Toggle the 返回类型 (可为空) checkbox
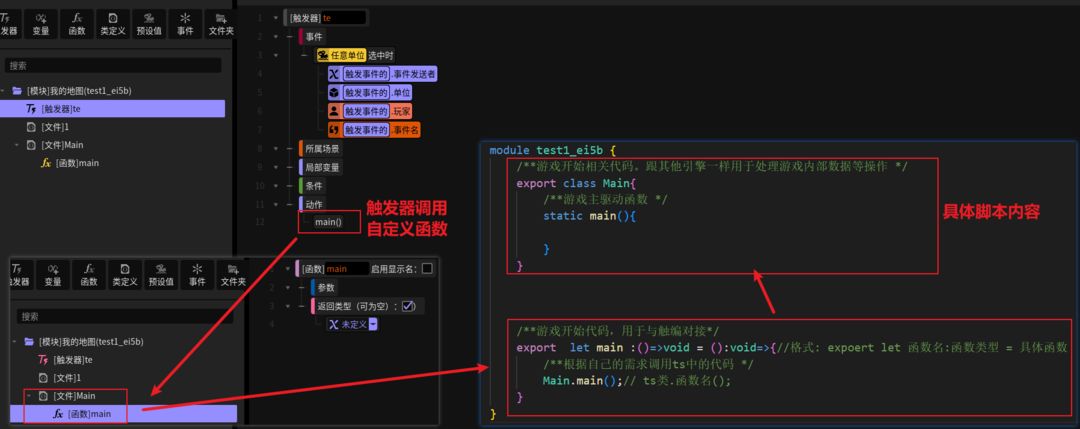1080x429 pixels. 408,306
